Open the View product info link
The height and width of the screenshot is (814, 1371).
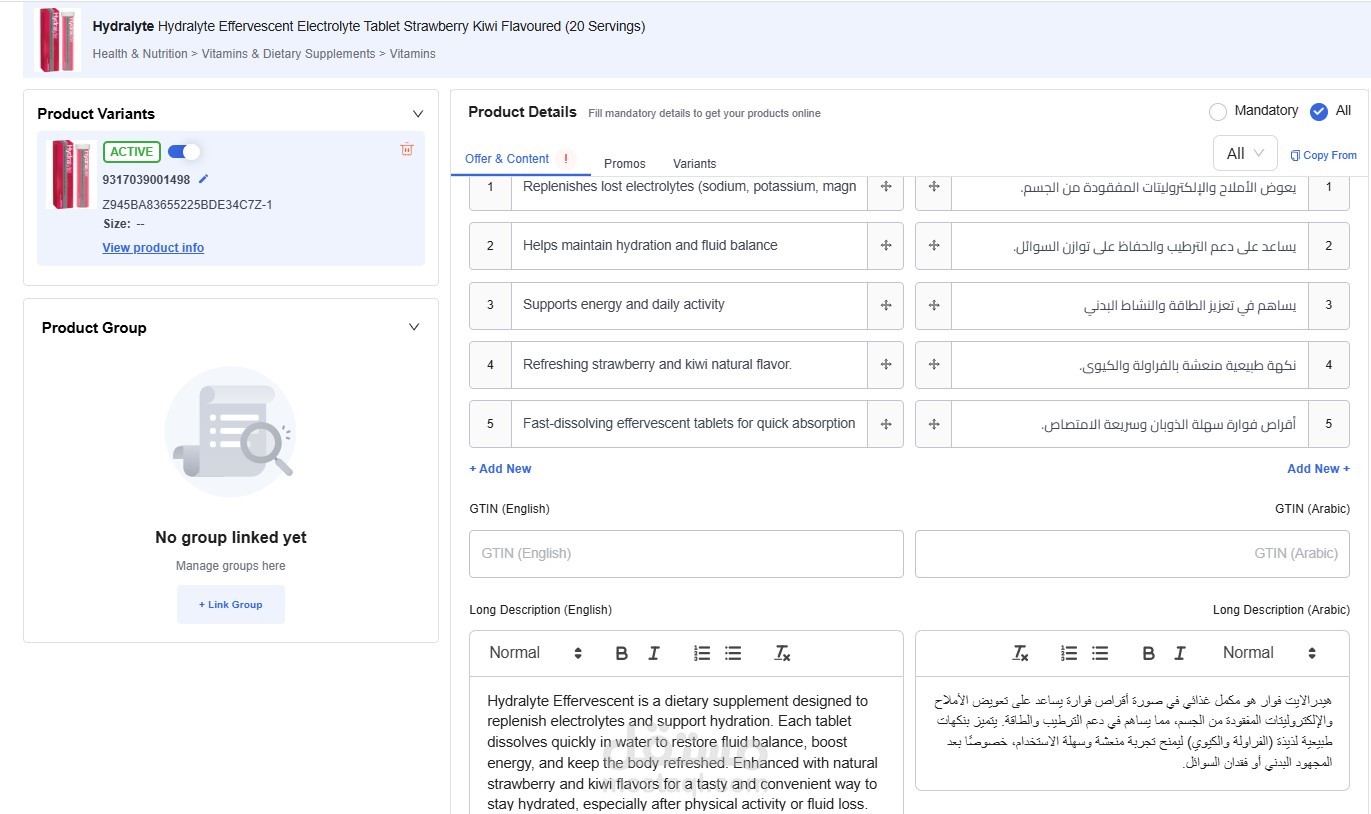[153, 248]
